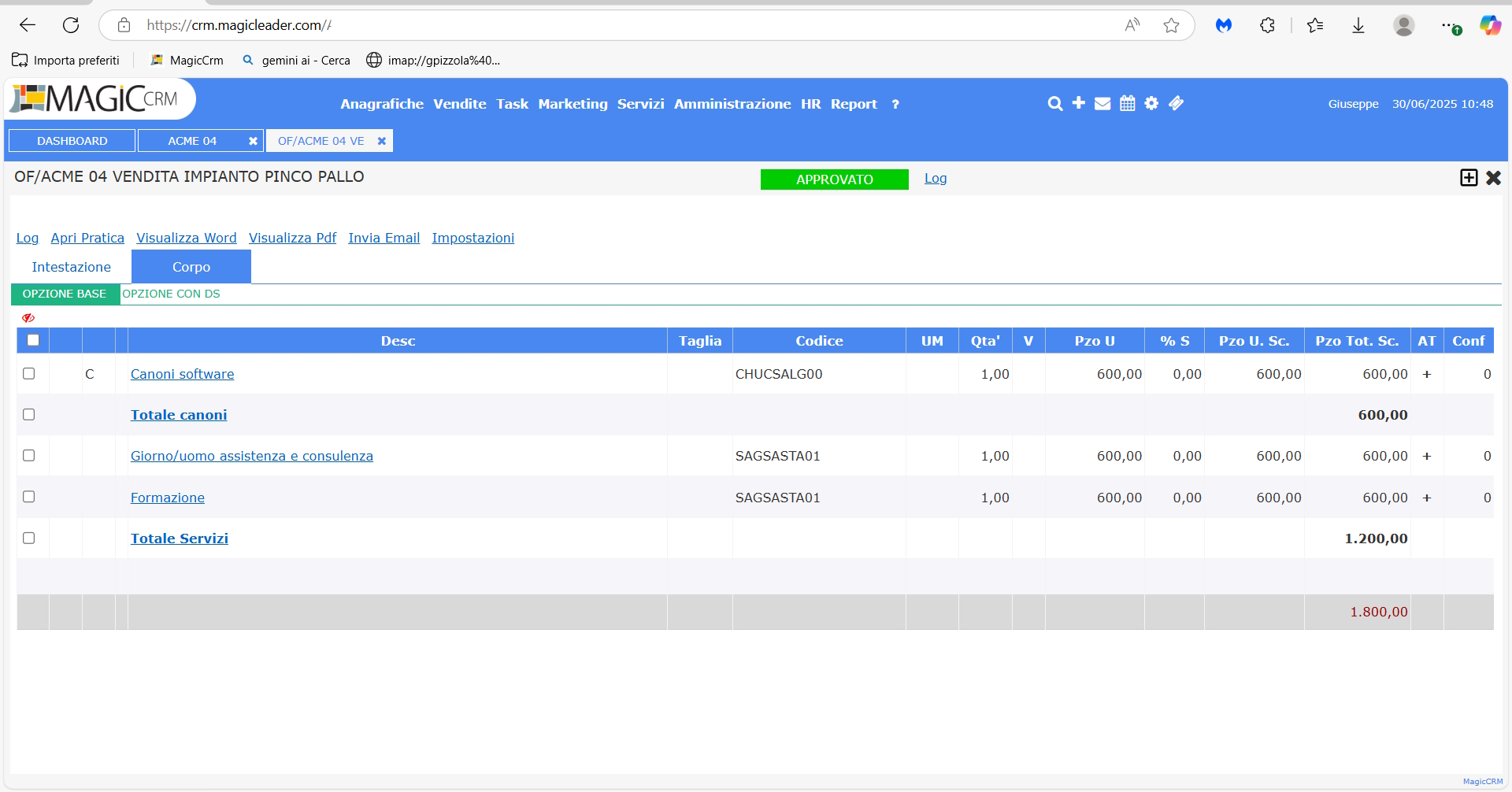Click the green APPROVATO status button
This screenshot has height=792, width=1512.
coord(835,179)
